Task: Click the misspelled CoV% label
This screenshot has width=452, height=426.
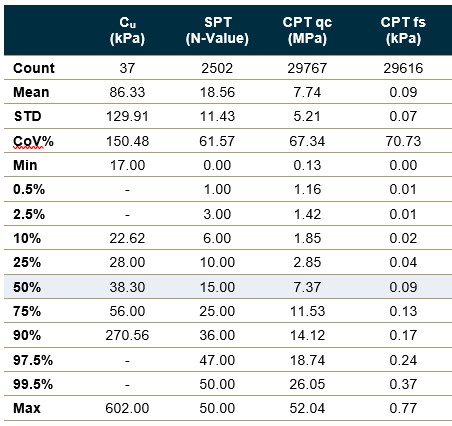Action: coord(33,141)
